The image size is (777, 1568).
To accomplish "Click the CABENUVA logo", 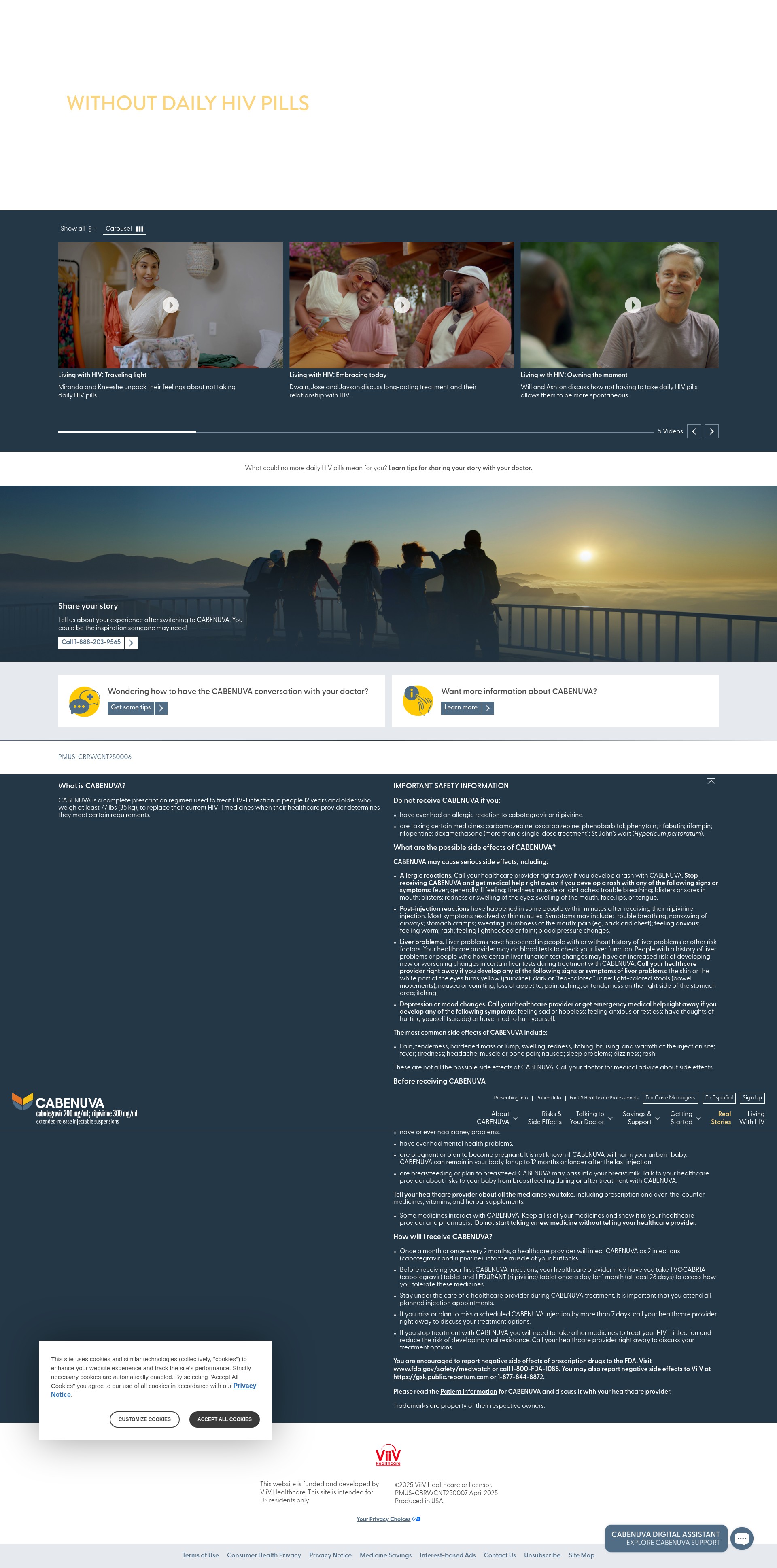I will (75, 1108).
